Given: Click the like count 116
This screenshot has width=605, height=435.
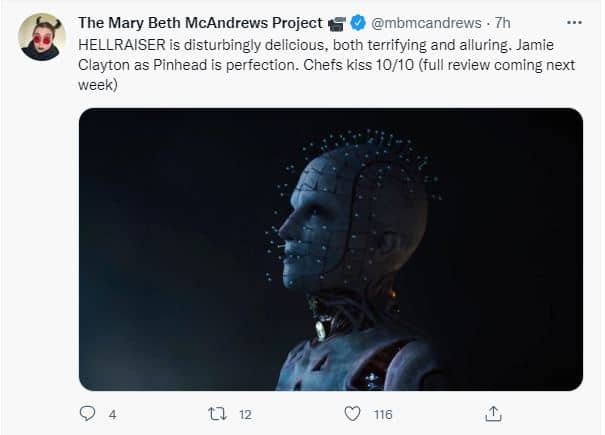Looking at the screenshot, I should (383, 415).
